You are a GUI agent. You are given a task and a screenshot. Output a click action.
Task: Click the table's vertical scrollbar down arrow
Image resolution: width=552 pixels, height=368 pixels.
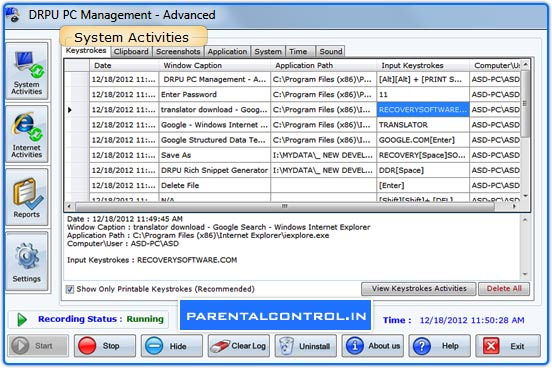[x=525, y=196]
